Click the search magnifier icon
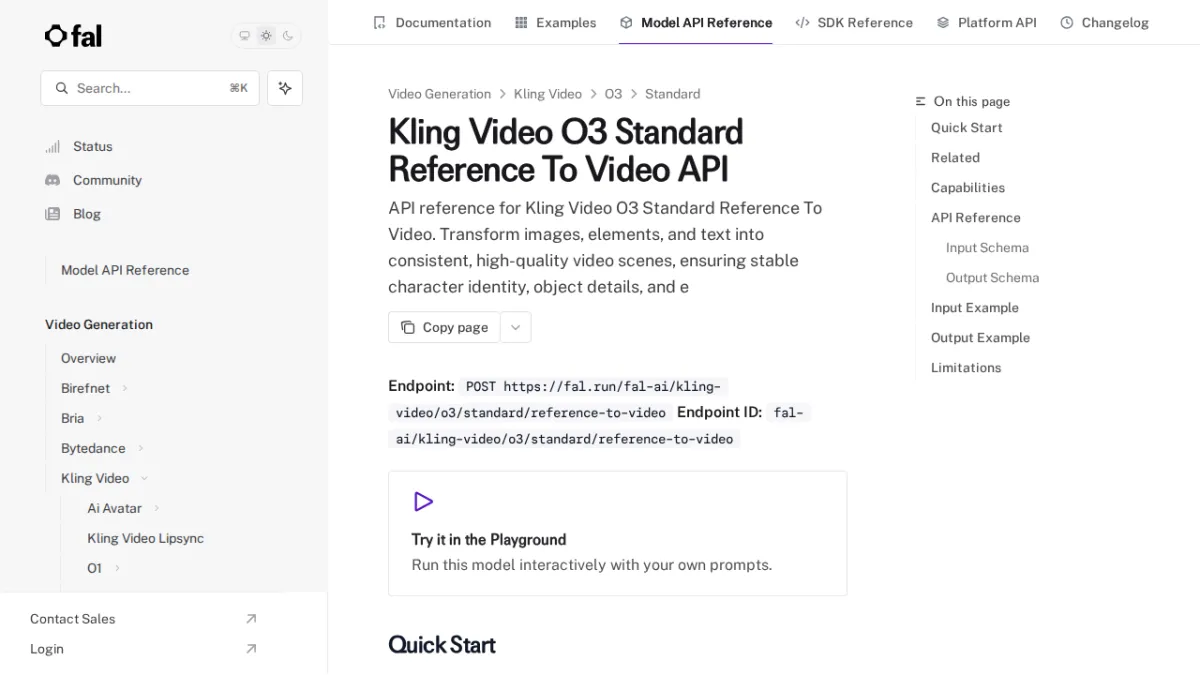 pos(62,88)
